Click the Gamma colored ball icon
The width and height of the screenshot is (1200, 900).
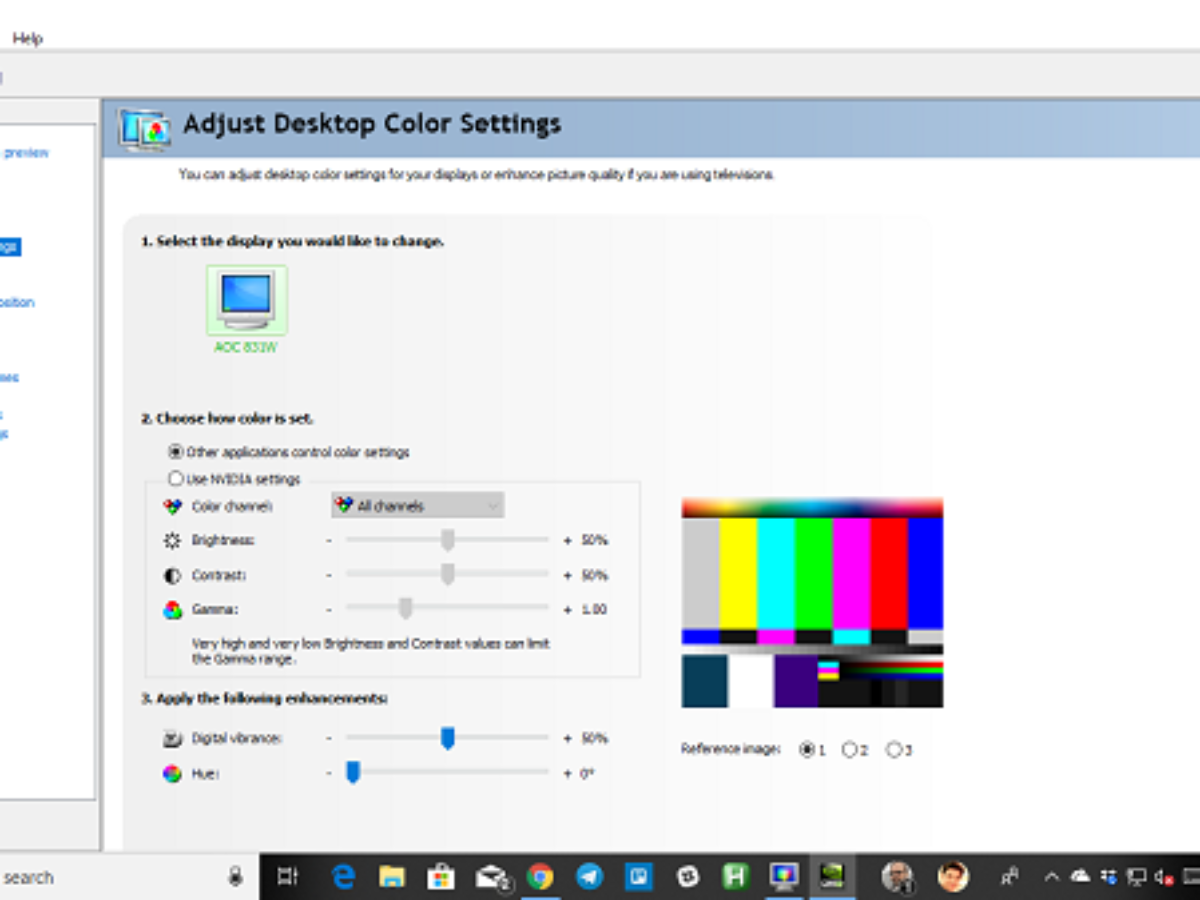pos(172,610)
